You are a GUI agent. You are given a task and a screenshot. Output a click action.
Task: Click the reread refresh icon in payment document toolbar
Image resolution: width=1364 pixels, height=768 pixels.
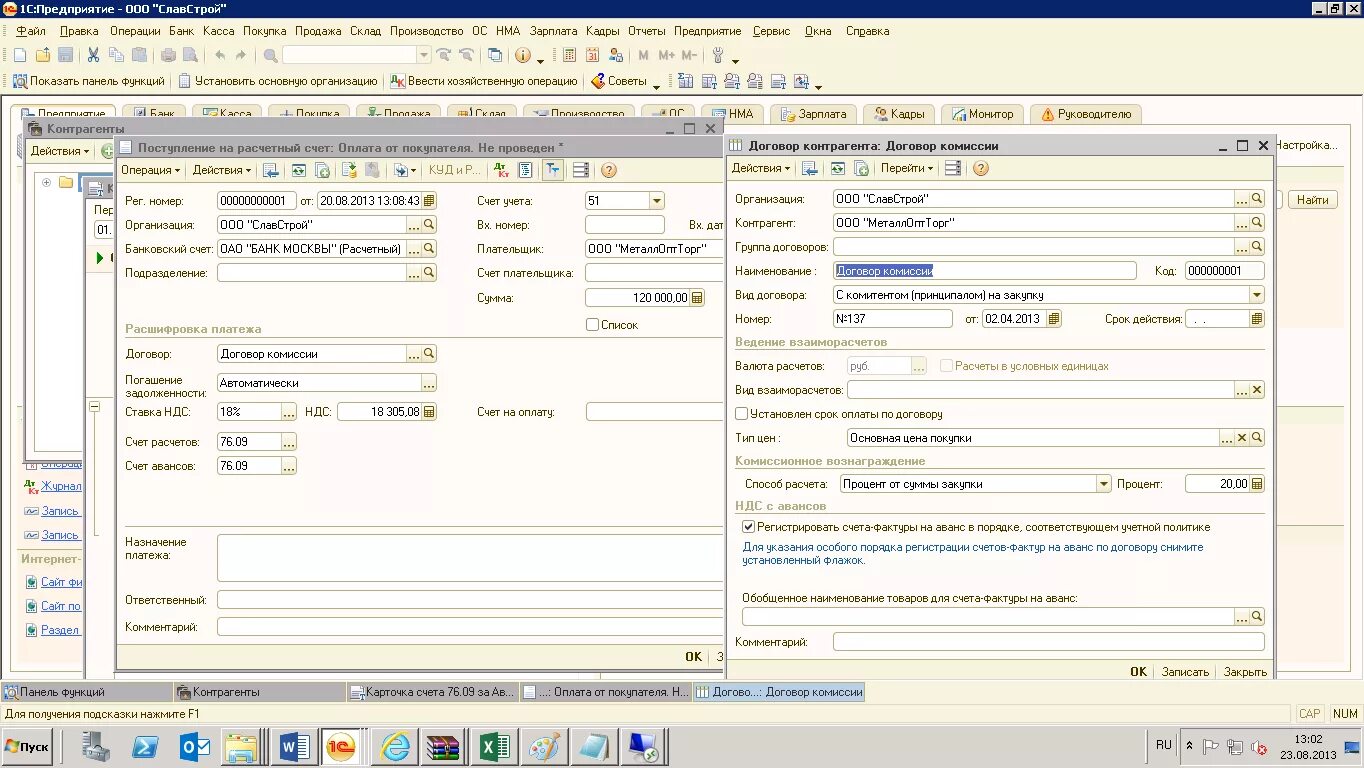tap(298, 170)
